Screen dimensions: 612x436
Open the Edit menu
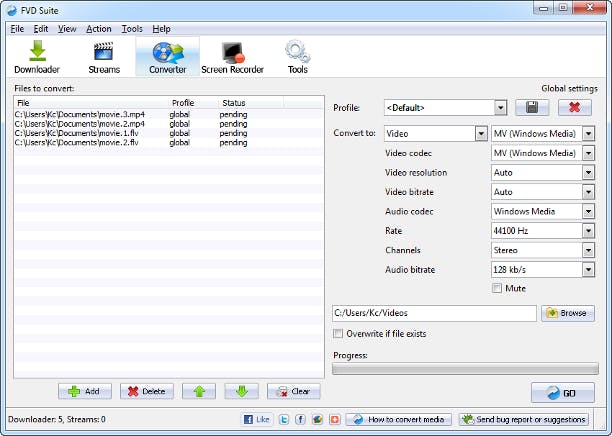tap(41, 29)
